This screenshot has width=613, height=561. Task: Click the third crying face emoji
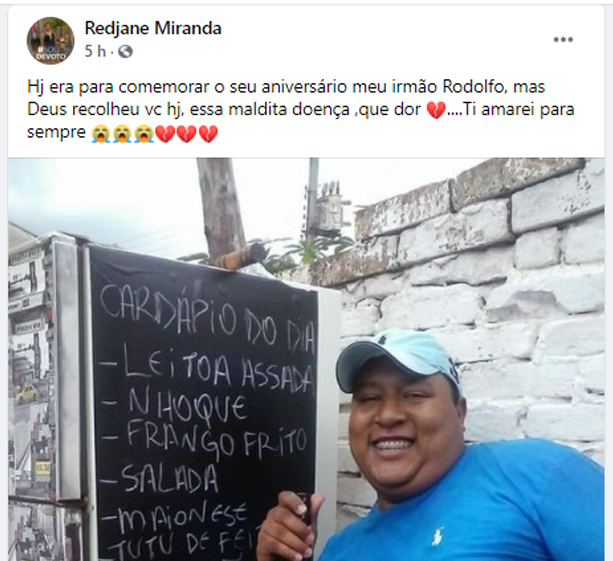coord(144,134)
